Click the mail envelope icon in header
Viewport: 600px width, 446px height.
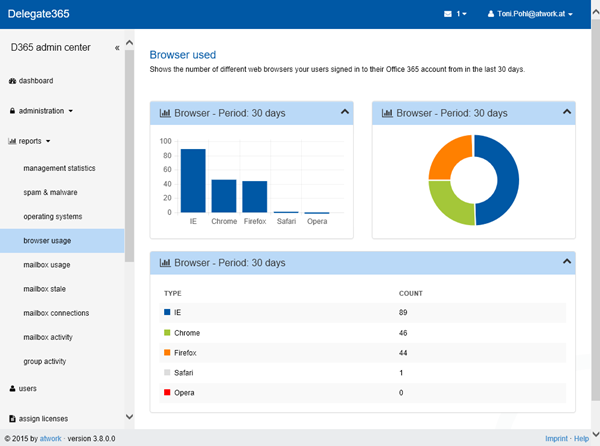point(448,14)
